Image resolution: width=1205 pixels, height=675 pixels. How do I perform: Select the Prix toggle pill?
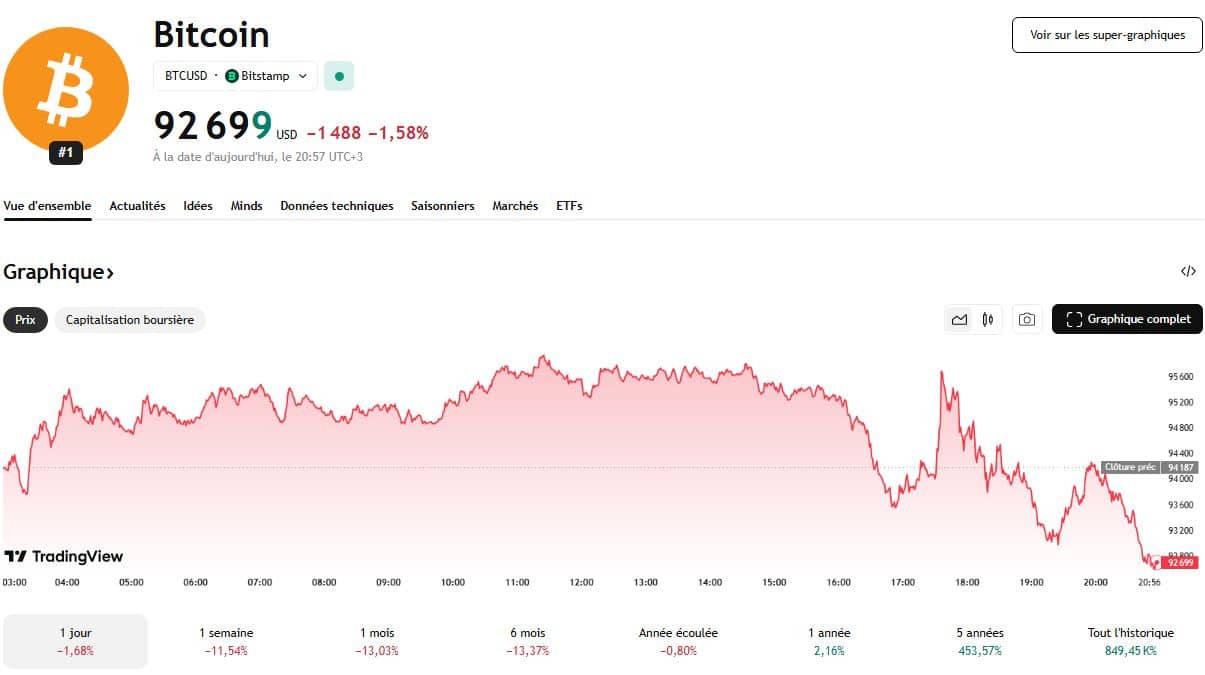point(25,320)
